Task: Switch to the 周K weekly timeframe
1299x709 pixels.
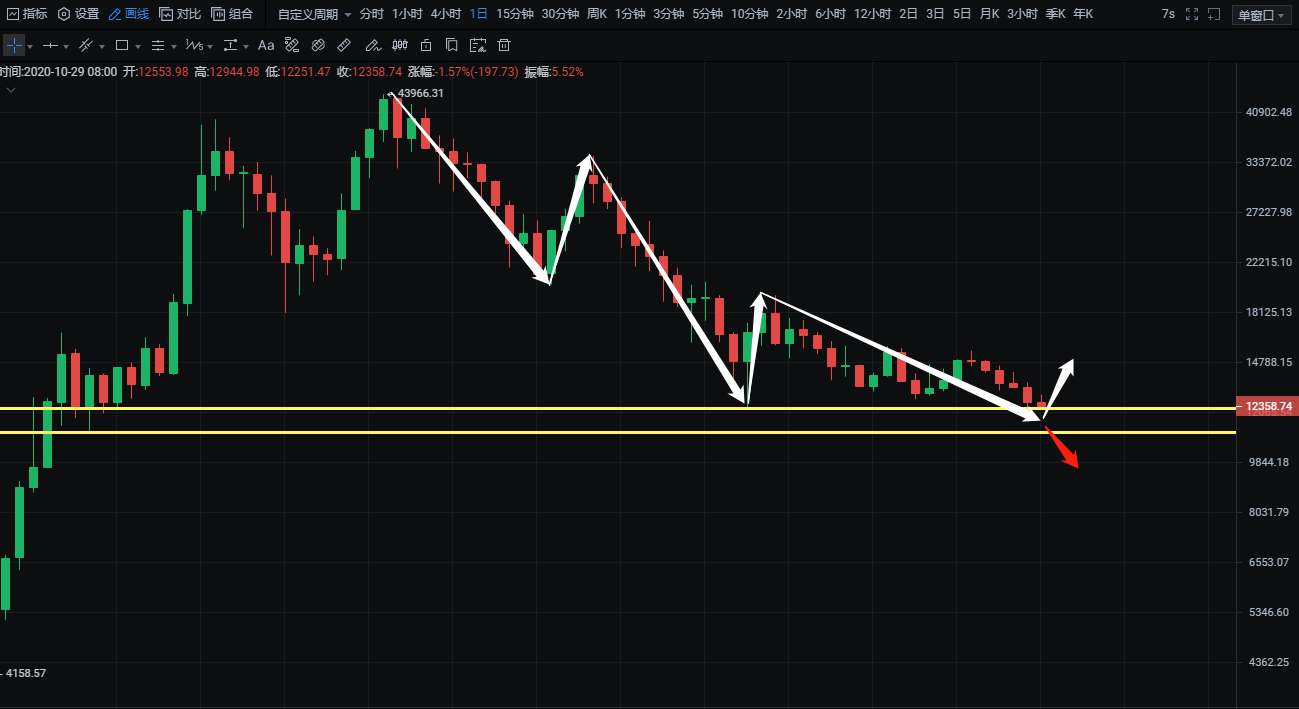Action: point(596,14)
